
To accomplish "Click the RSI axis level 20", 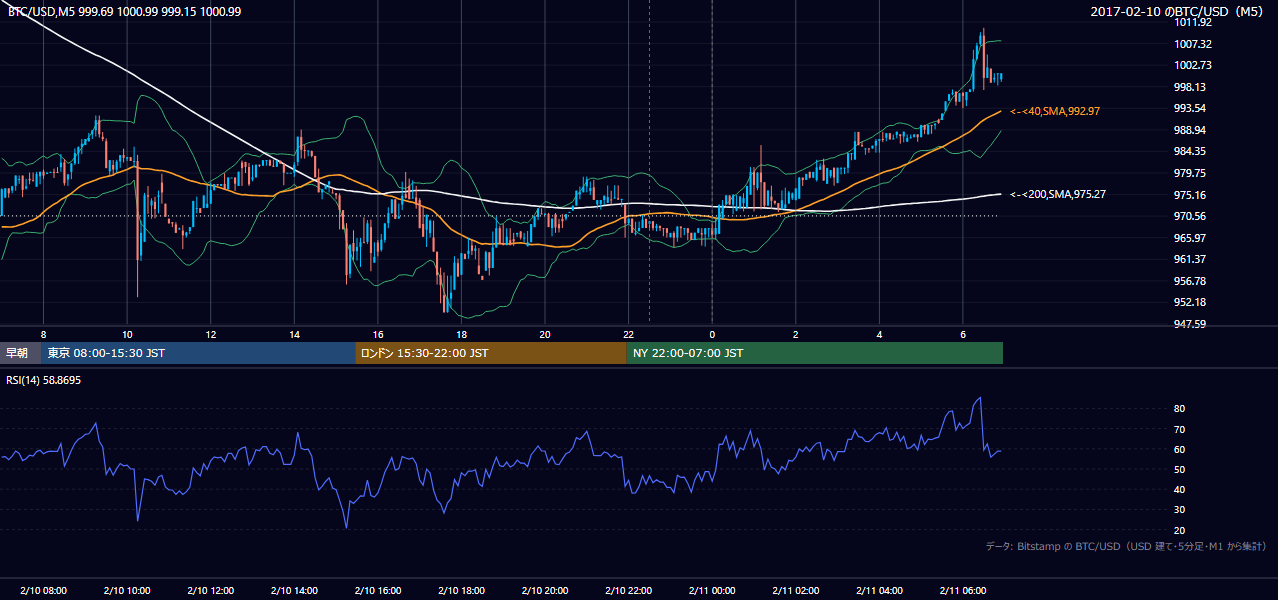I will (x=1180, y=530).
